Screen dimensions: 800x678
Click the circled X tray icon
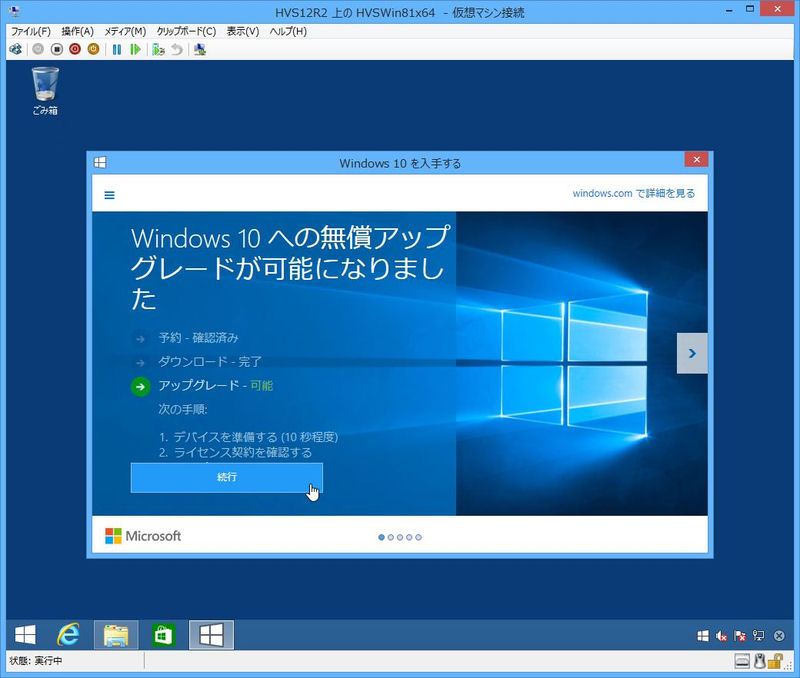tap(779, 636)
